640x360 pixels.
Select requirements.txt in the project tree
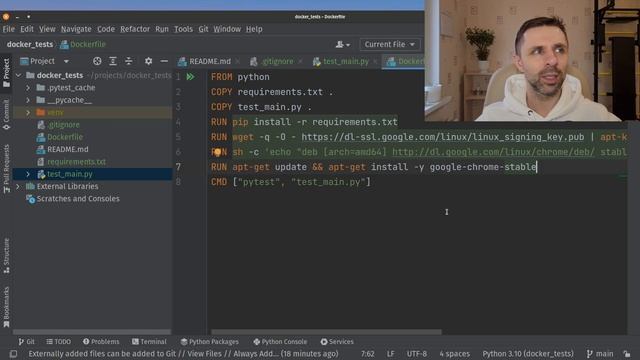76,162
